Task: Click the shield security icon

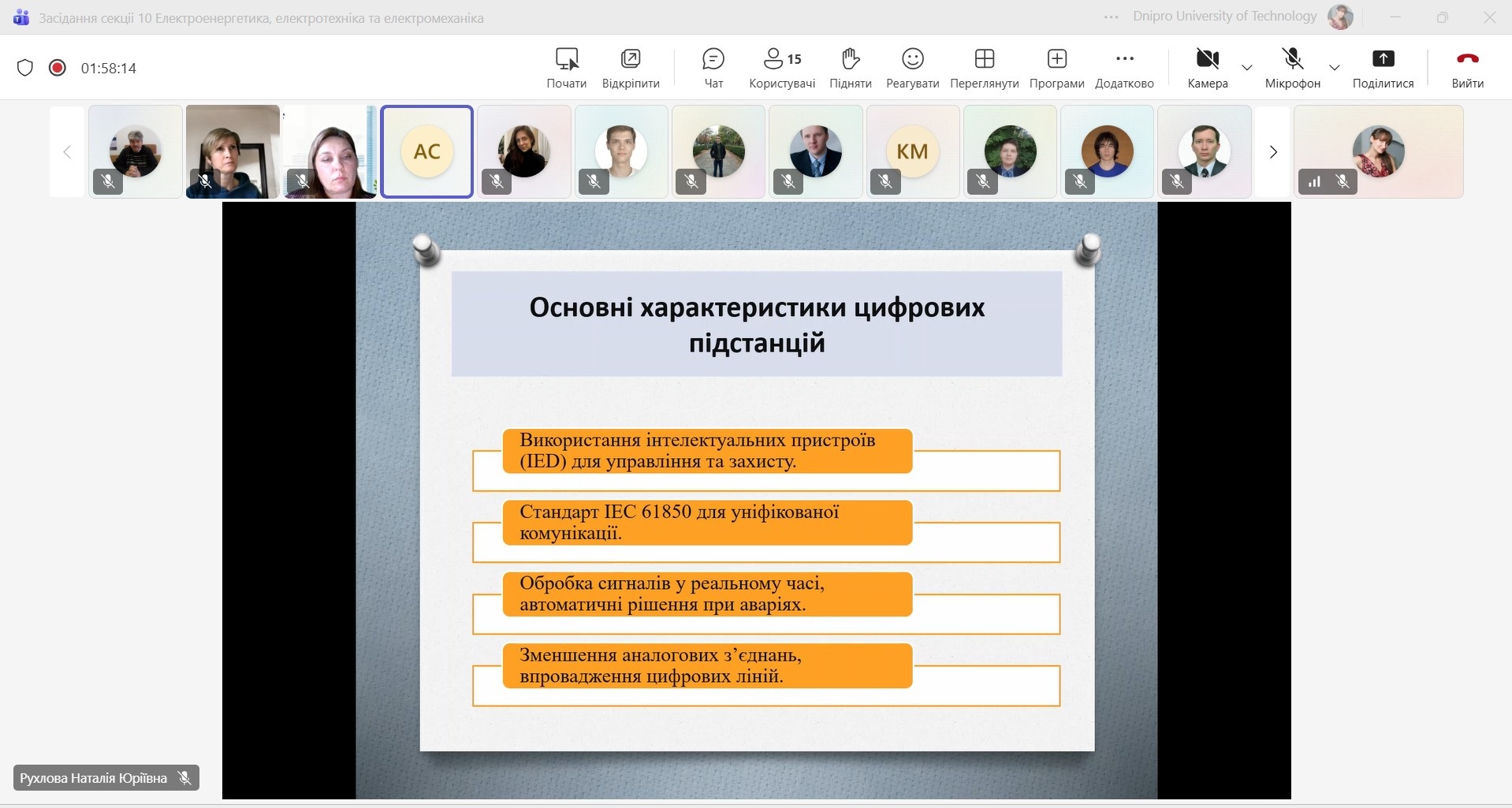Action: coord(25,68)
